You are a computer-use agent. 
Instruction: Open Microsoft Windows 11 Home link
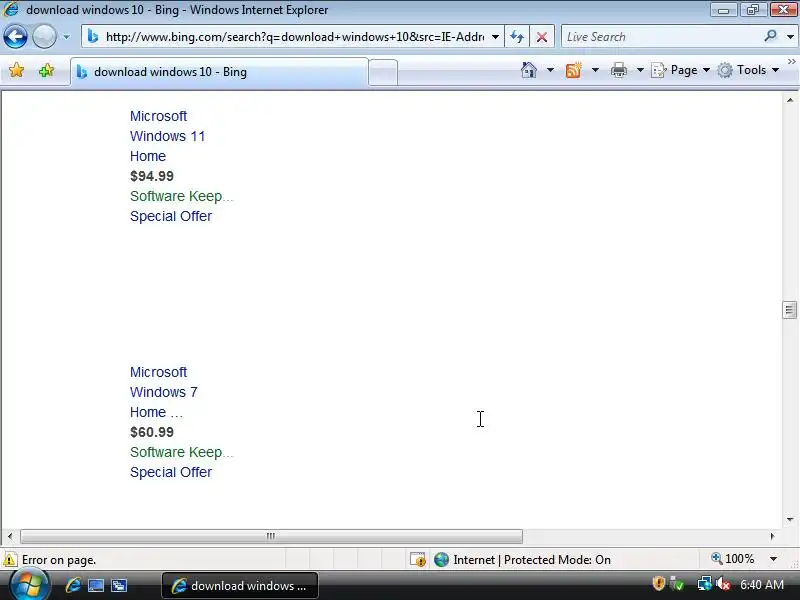point(167,136)
